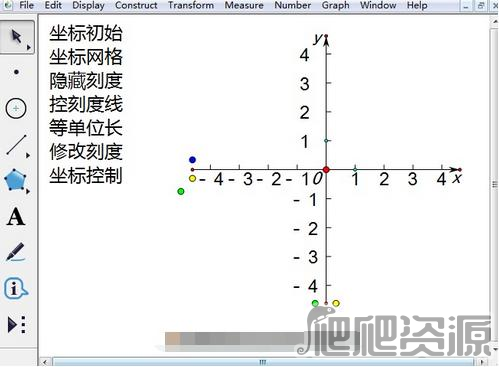Click the 等单位长 action button
This screenshot has width=499, height=367.
86,128
